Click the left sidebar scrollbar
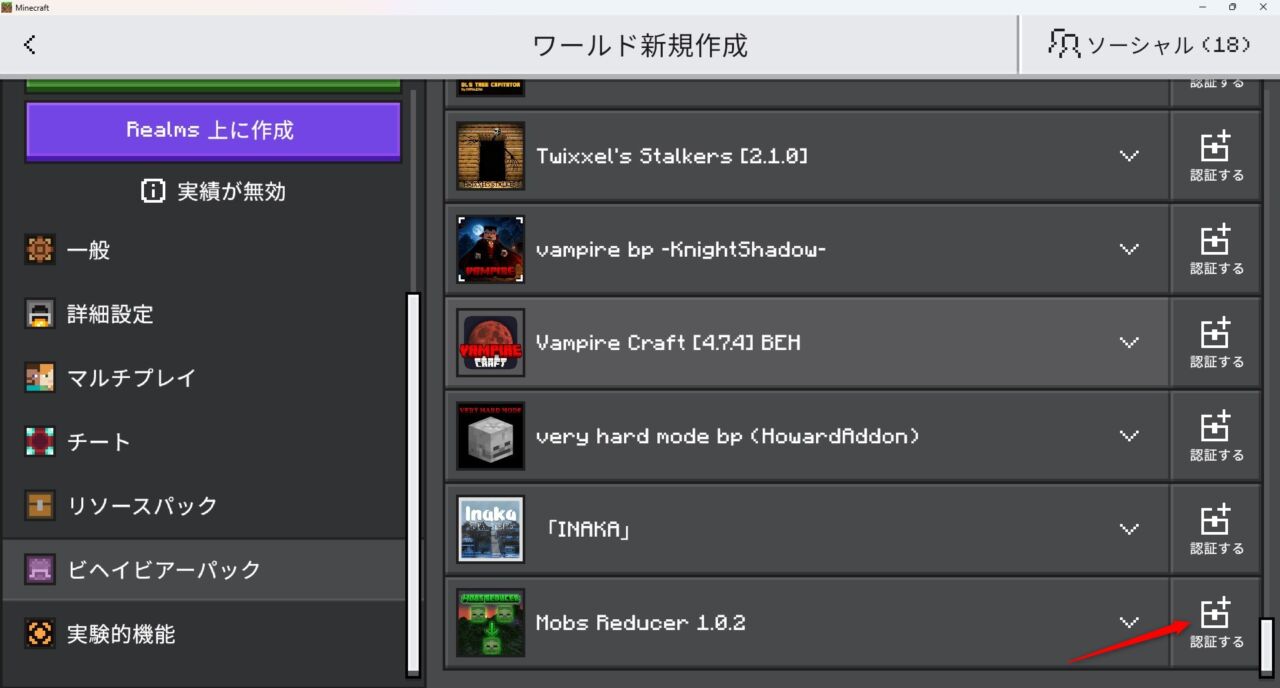Screen dimensions: 1280x688 (414, 484)
